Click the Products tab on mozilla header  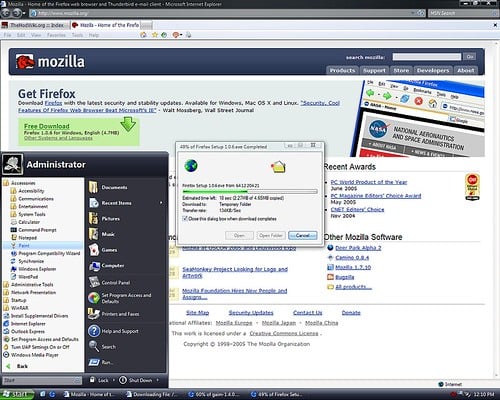(x=342, y=70)
